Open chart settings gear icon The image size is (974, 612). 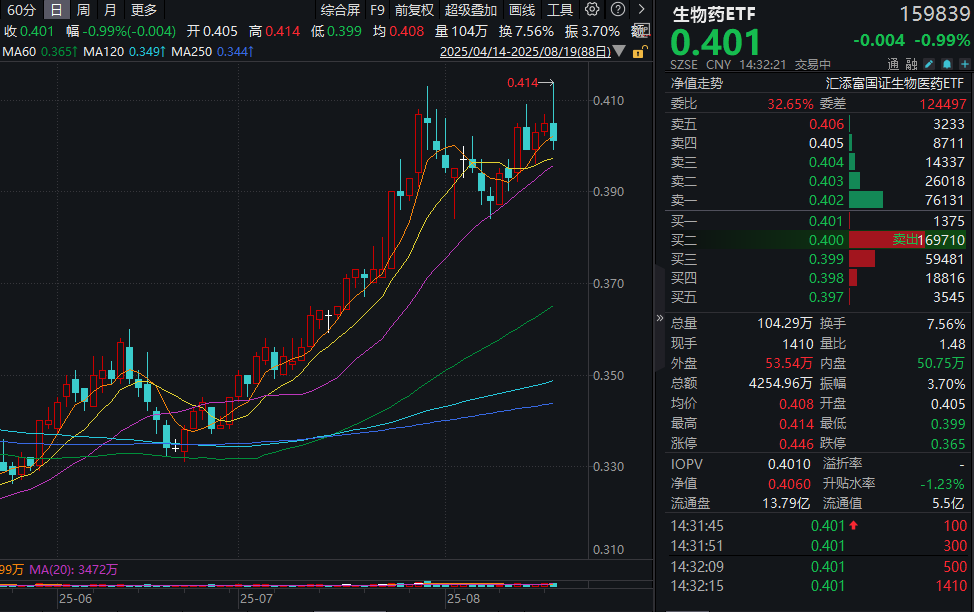click(x=593, y=10)
